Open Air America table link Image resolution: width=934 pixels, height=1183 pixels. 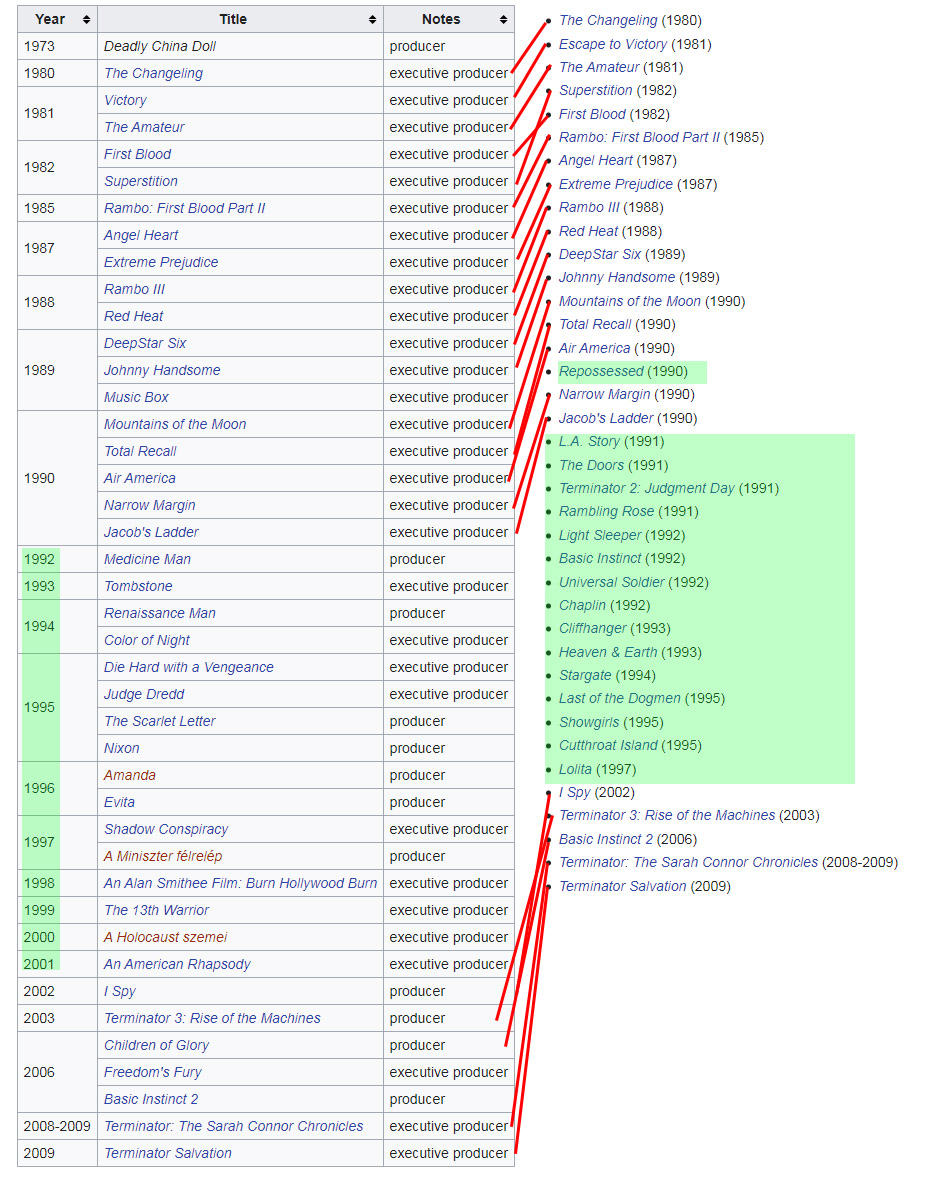click(140, 478)
